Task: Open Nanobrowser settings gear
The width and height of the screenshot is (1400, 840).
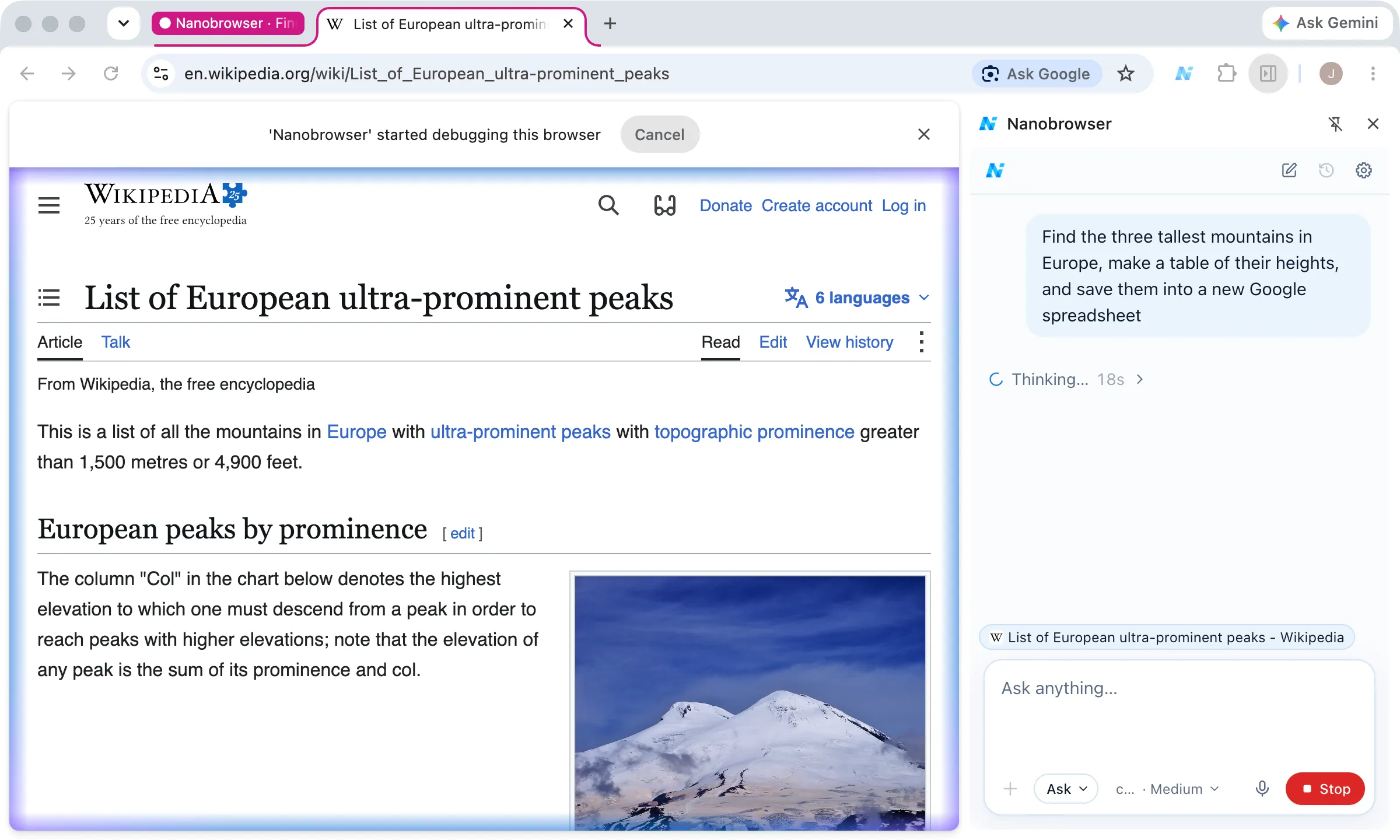Action: (1364, 170)
